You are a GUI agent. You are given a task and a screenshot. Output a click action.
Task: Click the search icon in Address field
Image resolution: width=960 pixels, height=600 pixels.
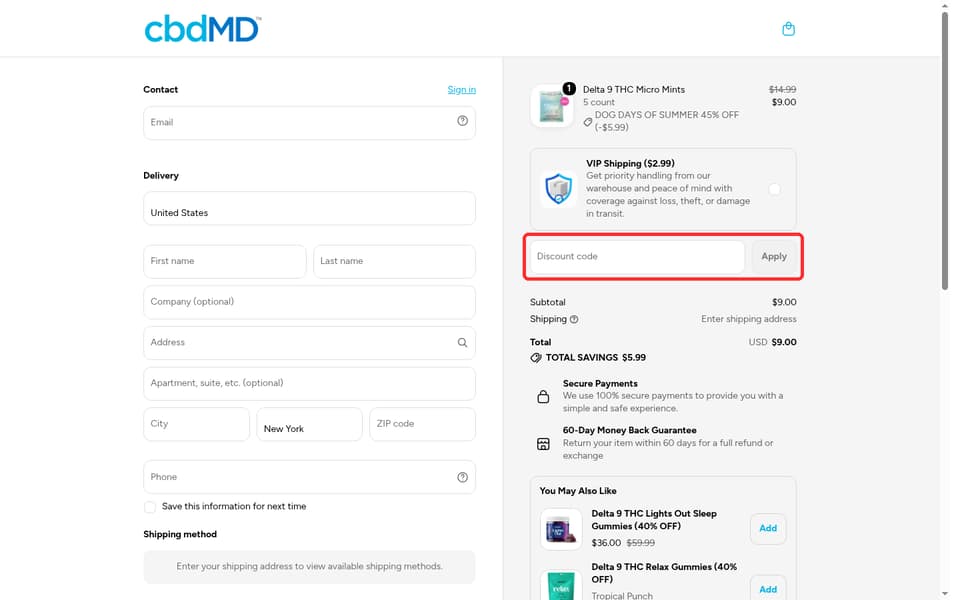(x=462, y=343)
